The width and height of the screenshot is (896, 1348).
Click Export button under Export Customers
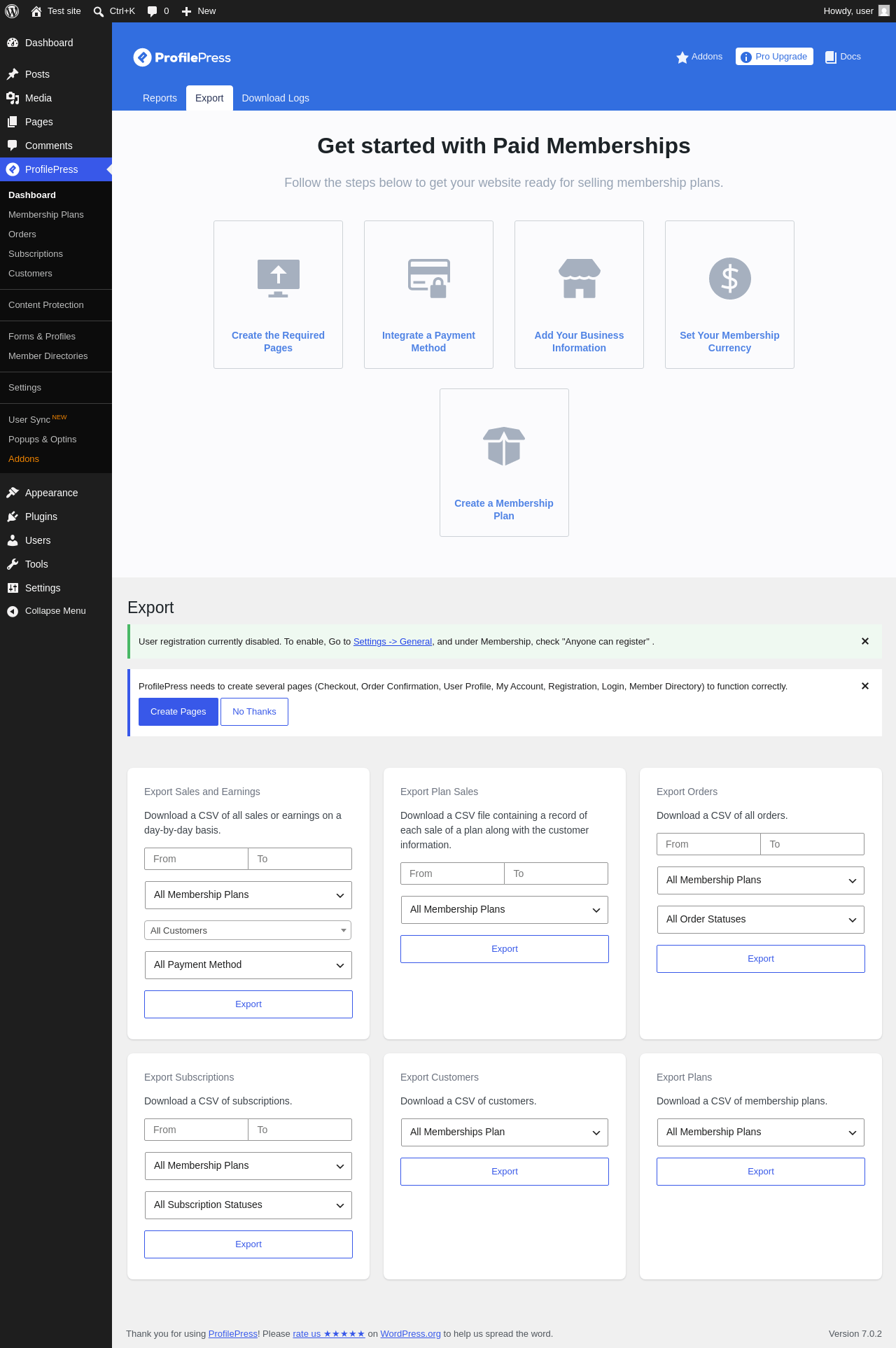click(505, 1172)
